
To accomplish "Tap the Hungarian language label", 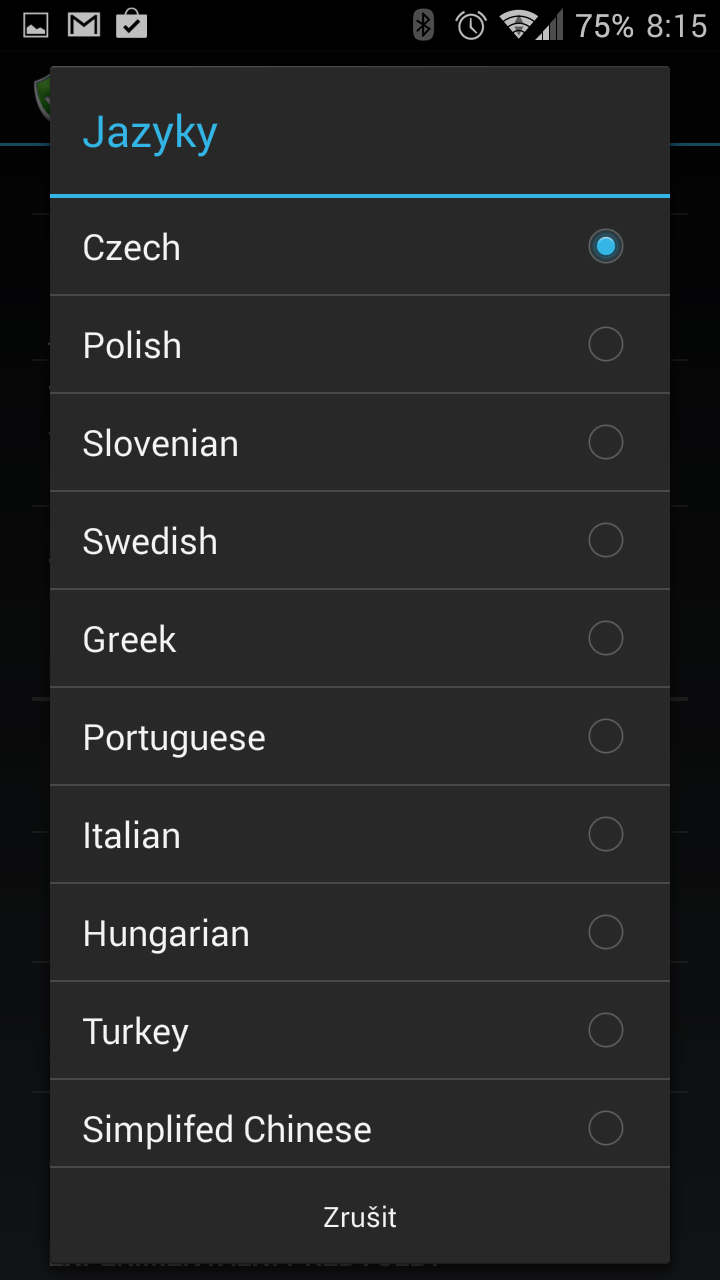I will [x=166, y=934].
